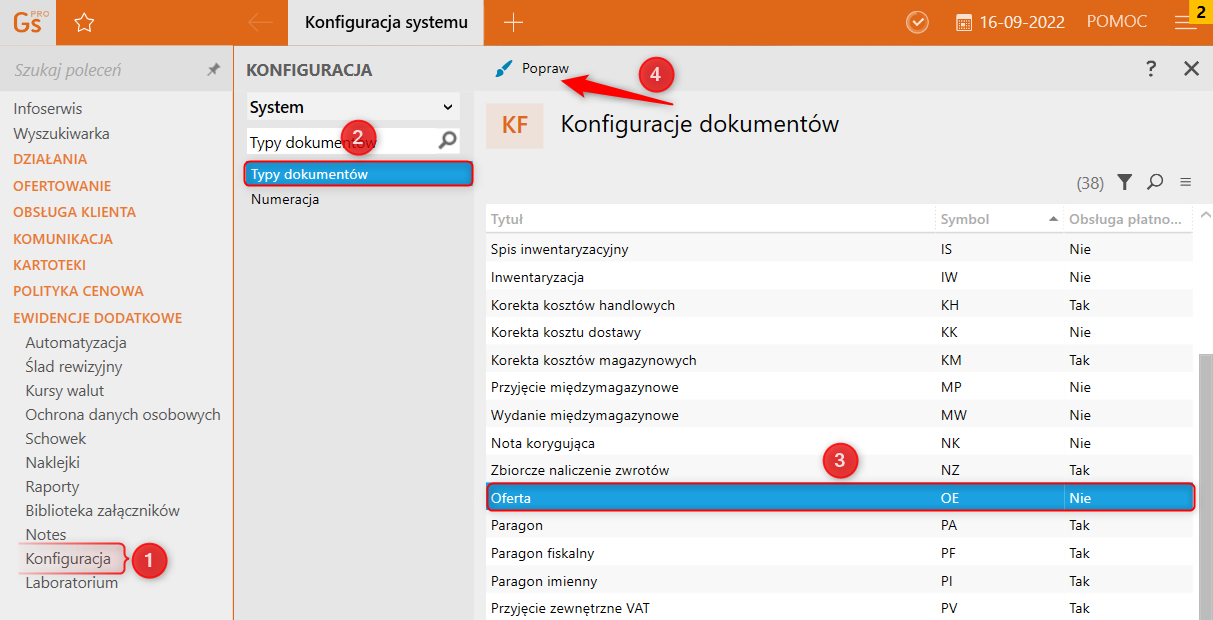Click the favorites star icon
The image size is (1213, 620).
84,22
